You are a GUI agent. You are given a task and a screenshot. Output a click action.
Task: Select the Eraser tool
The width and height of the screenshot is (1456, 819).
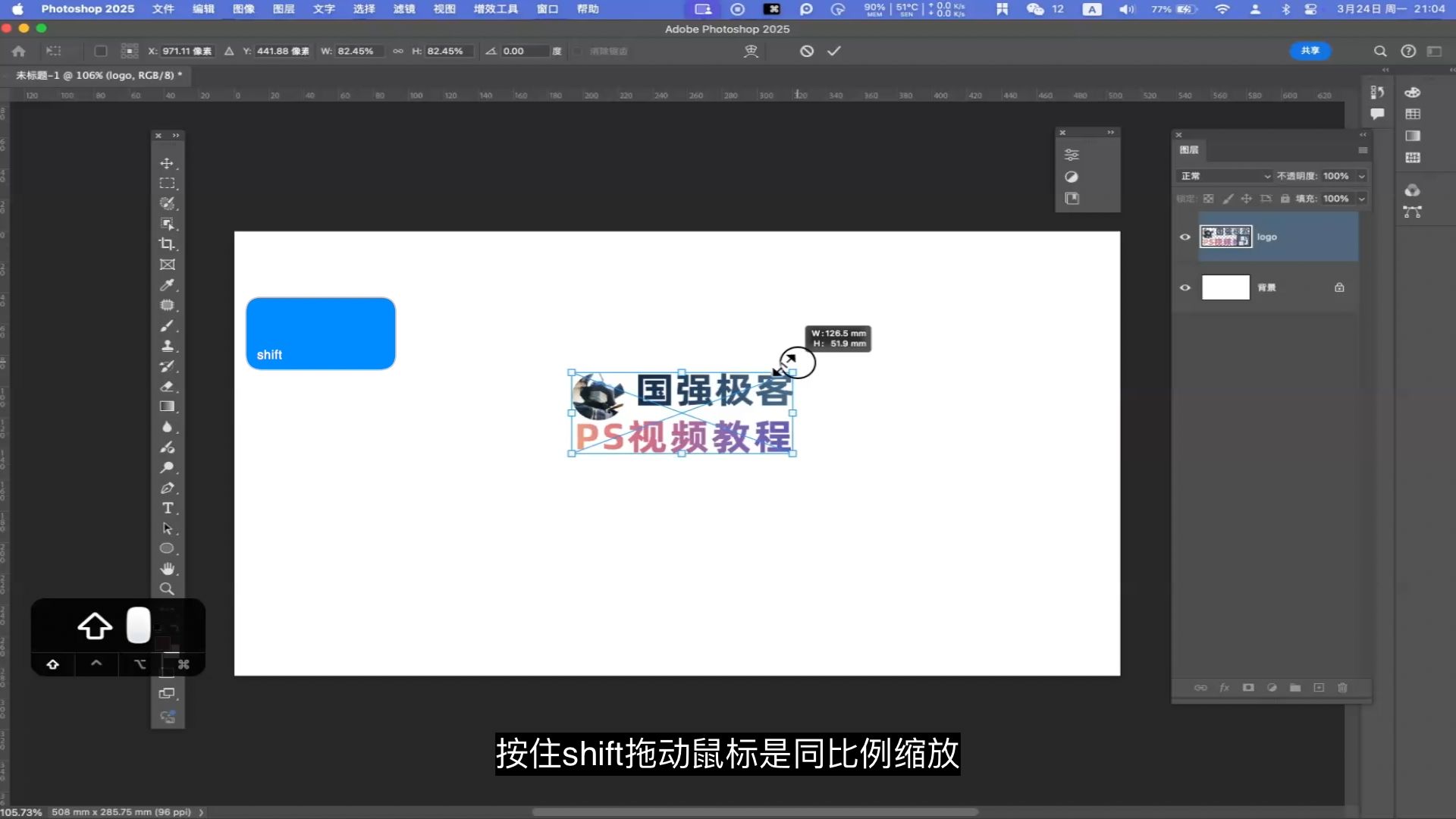(x=167, y=387)
